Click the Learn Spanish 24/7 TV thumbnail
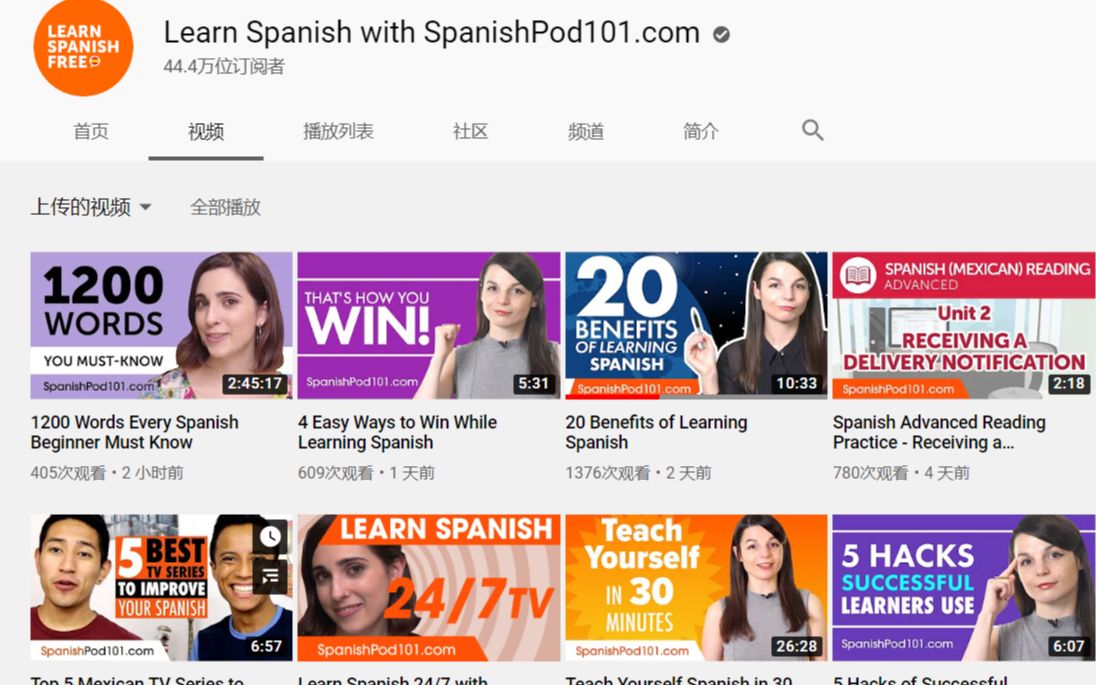 429,584
